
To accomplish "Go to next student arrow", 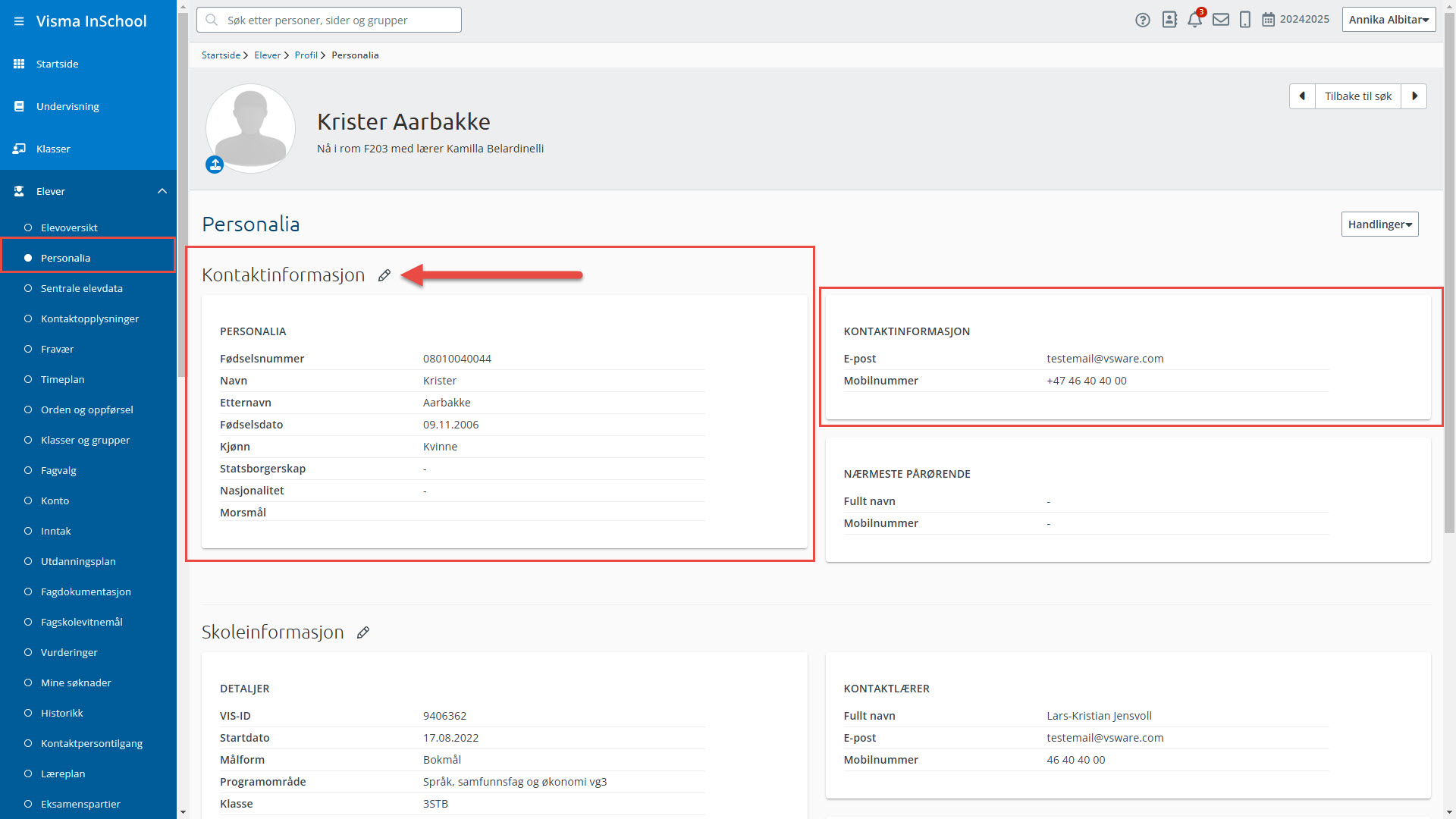I will coord(1414,96).
